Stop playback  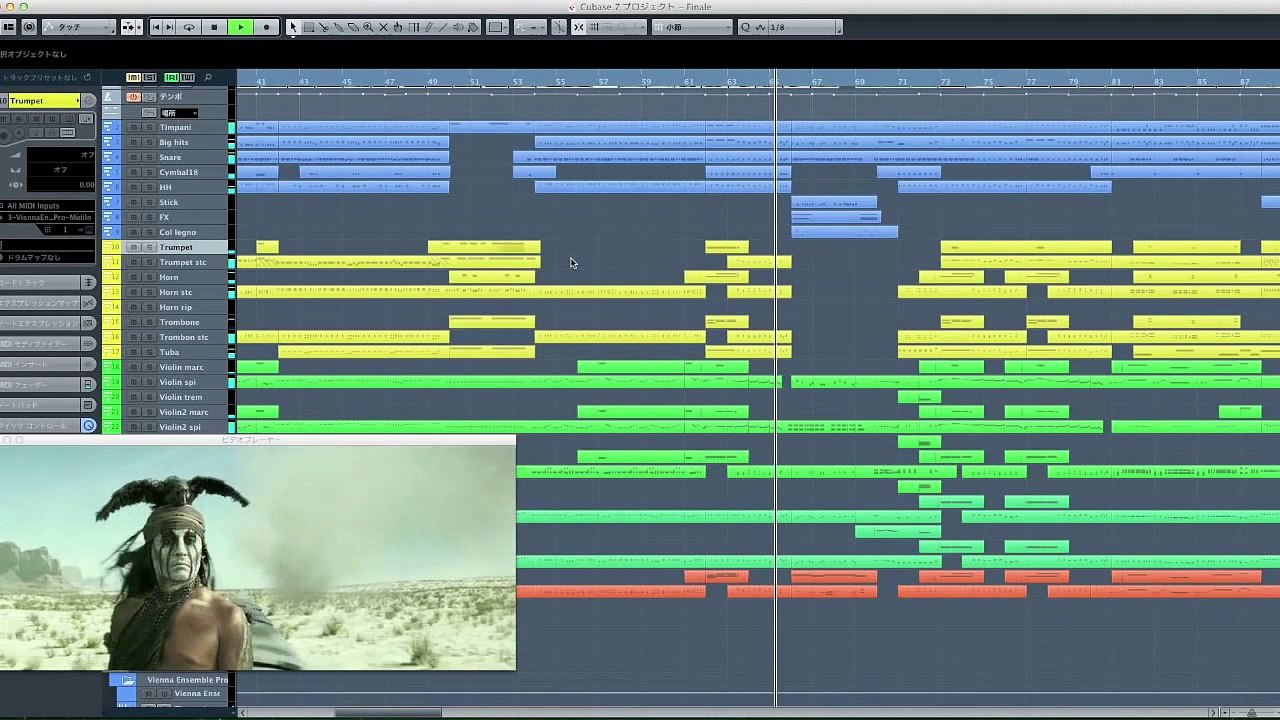(214, 27)
